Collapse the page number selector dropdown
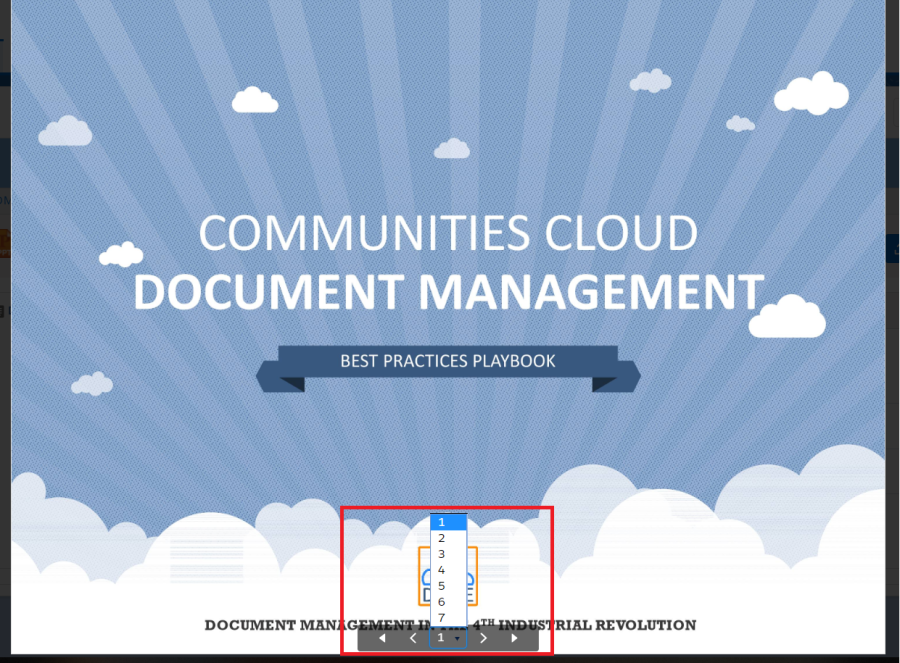Image resolution: width=900 pixels, height=663 pixels. point(448,638)
